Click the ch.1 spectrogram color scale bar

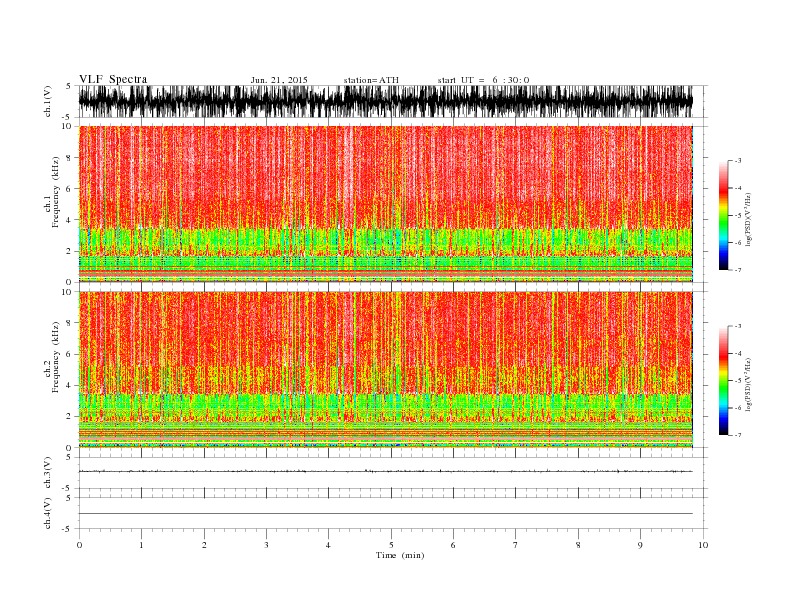(723, 215)
